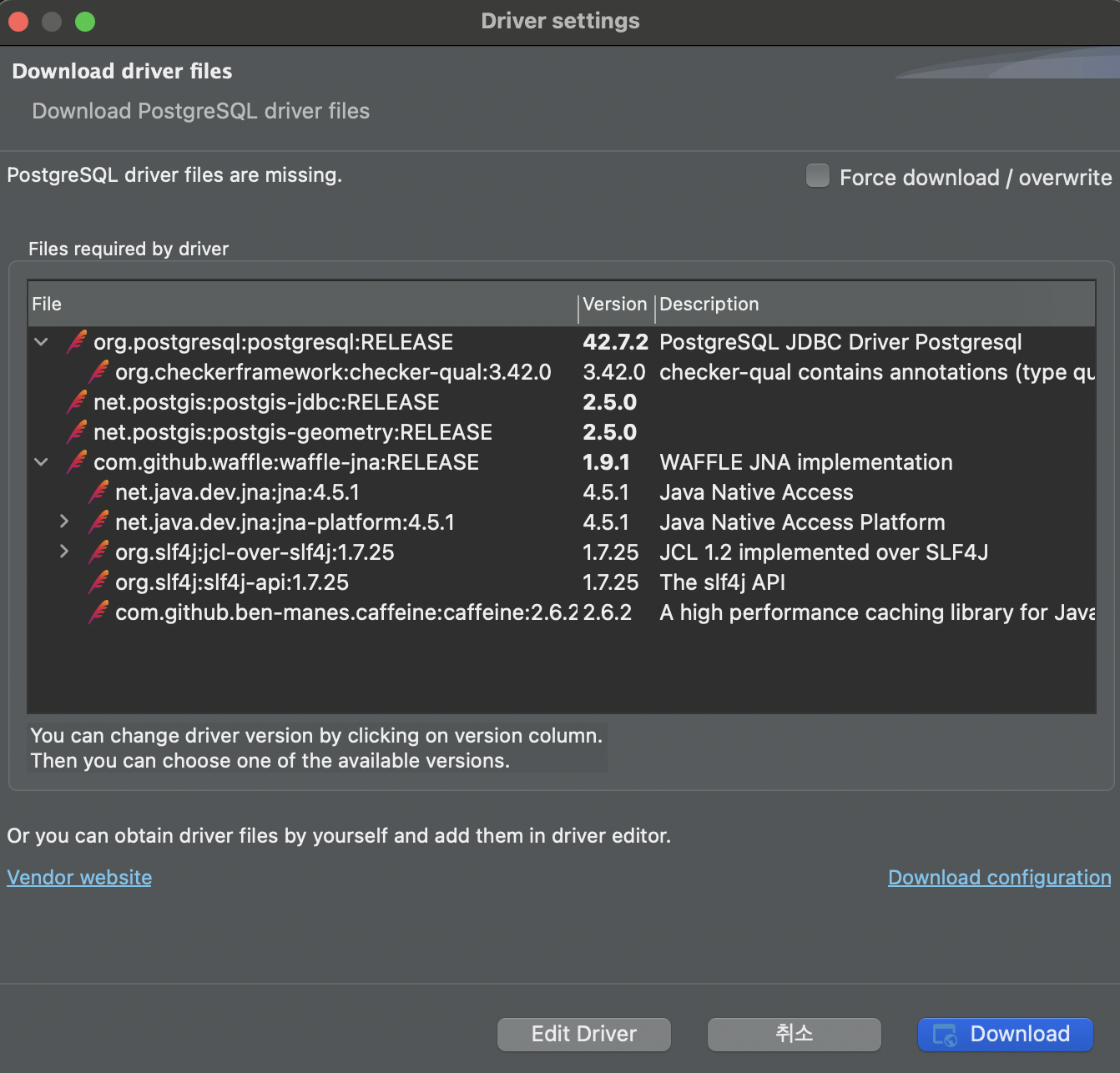Select the com.github.waffle:waffle-jna:RELEASE row
This screenshot has height=1073, width=1120.
click(562, 462)
